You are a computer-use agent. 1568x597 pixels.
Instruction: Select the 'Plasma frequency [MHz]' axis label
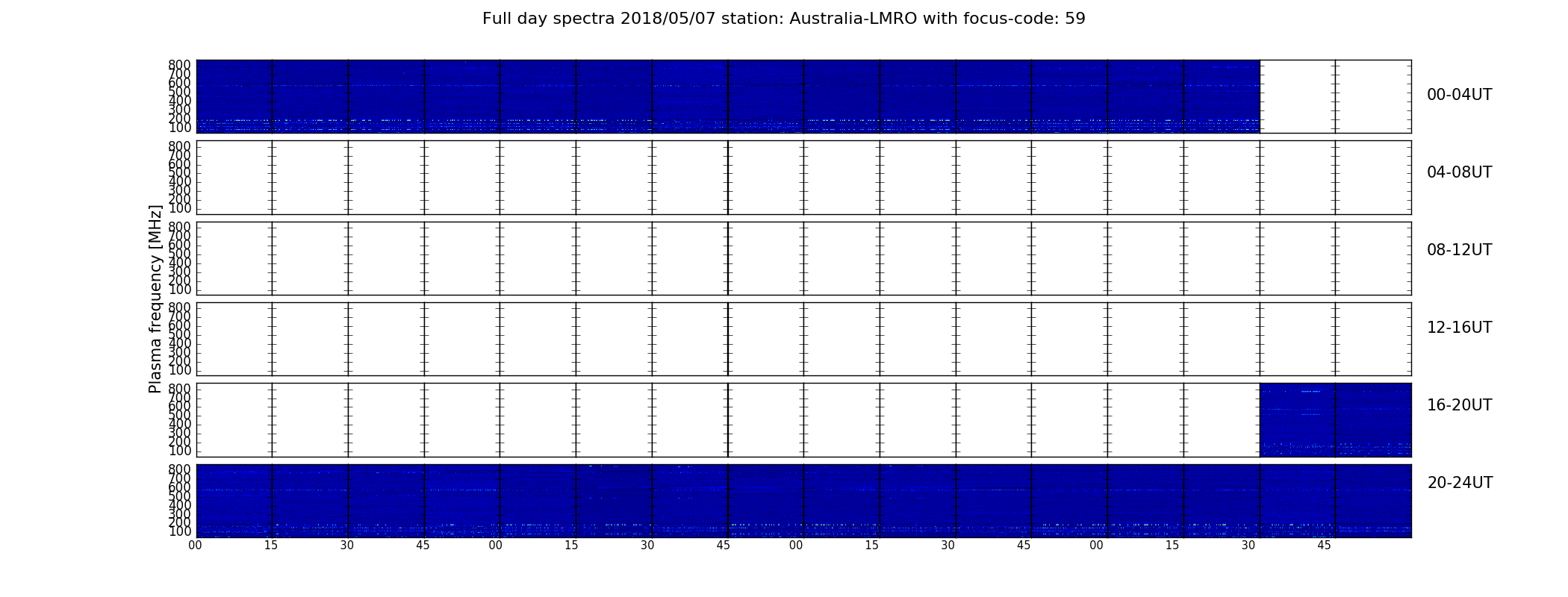click(x=155, y=298)
